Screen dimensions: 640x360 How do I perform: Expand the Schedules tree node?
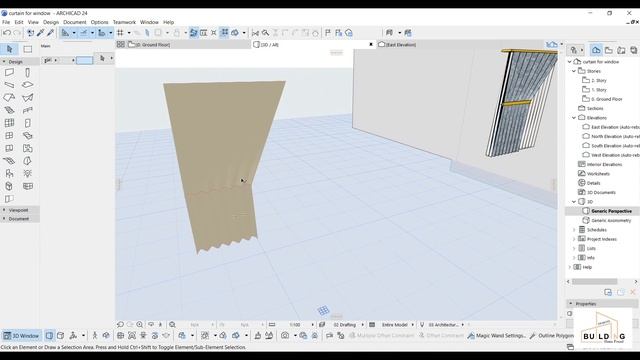click(574, 230)
